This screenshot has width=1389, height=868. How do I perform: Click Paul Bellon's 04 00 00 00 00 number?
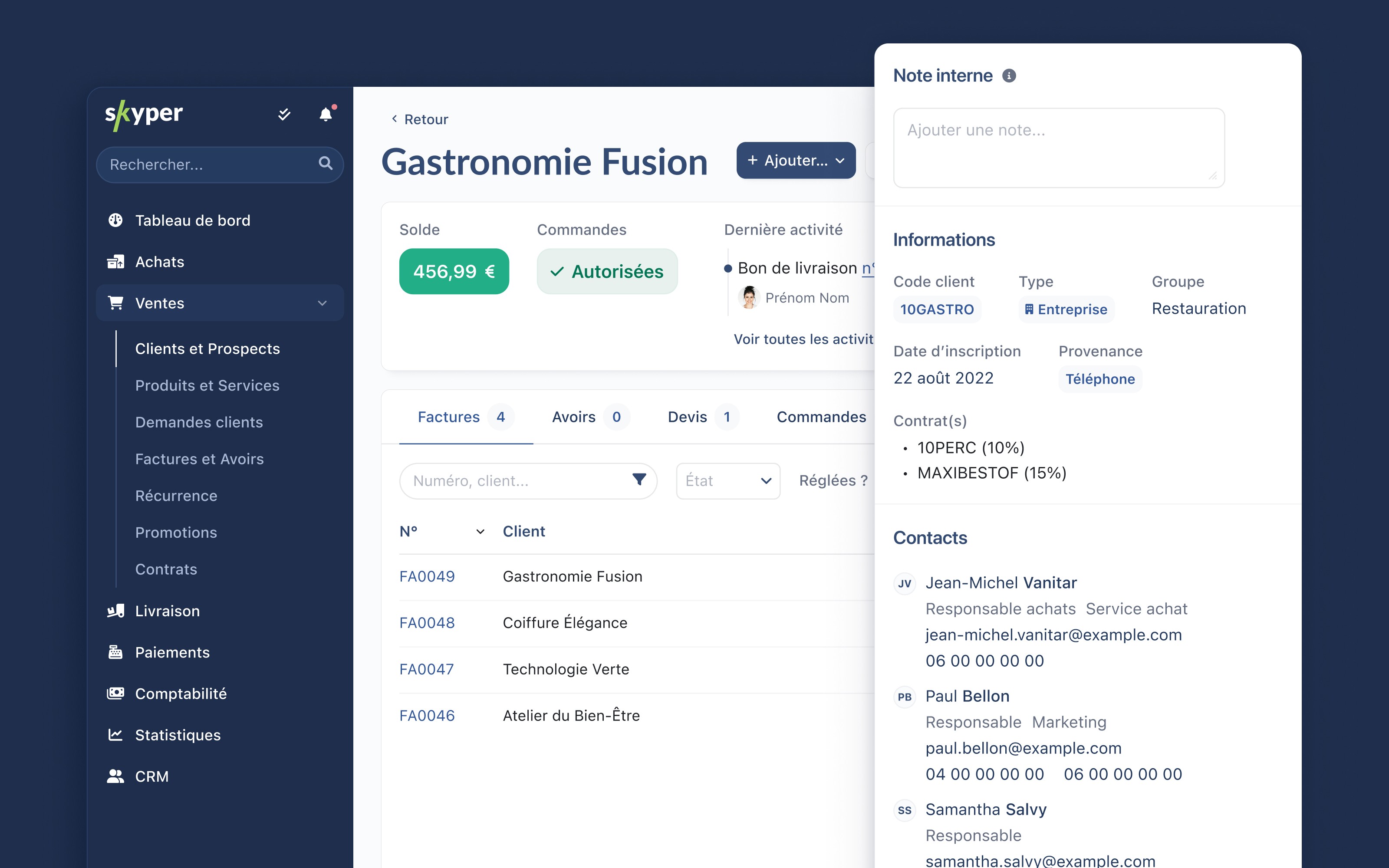(x=985, y=774)
